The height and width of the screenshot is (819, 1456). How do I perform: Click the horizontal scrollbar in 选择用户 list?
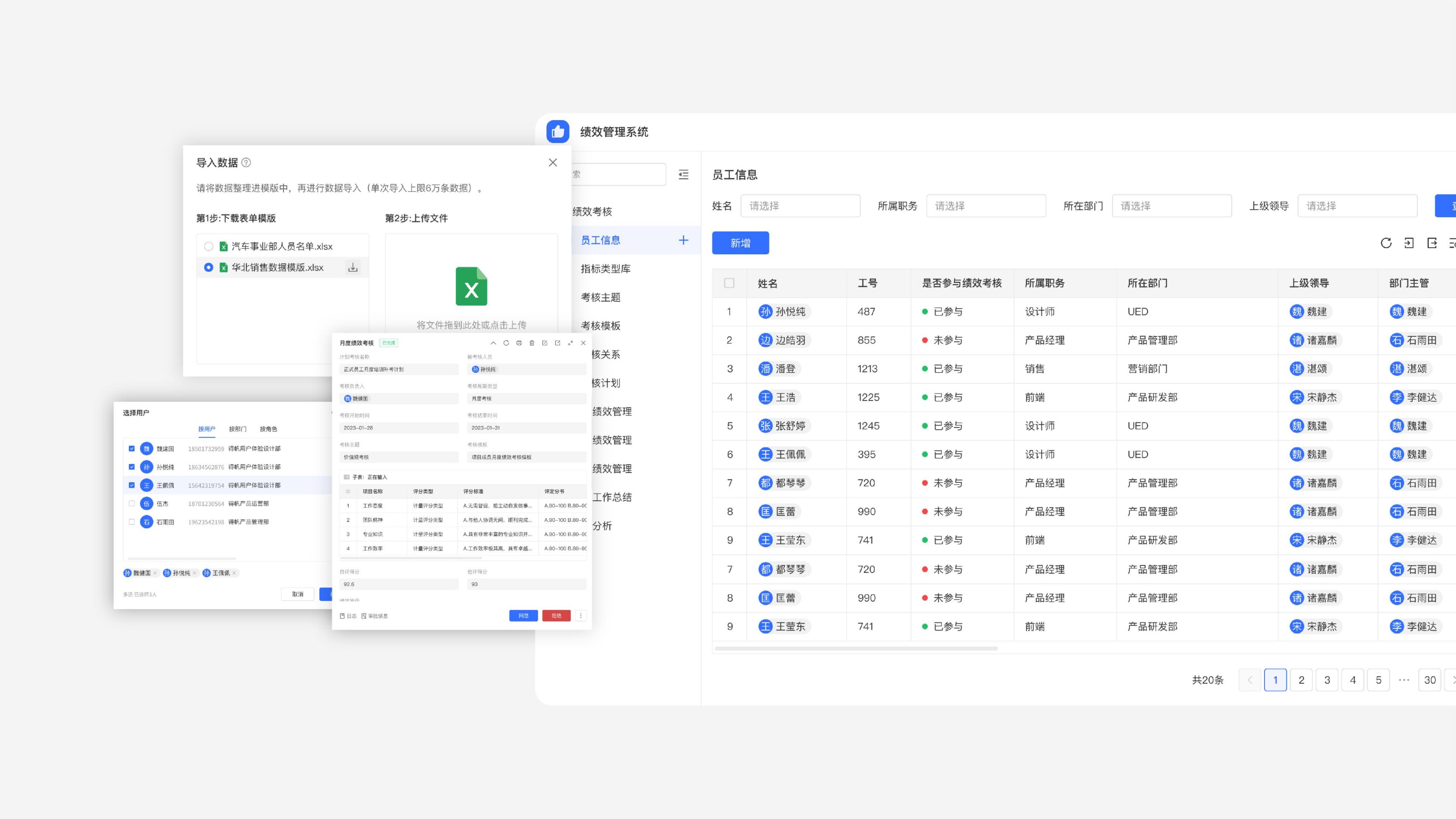tap(182, 559)
